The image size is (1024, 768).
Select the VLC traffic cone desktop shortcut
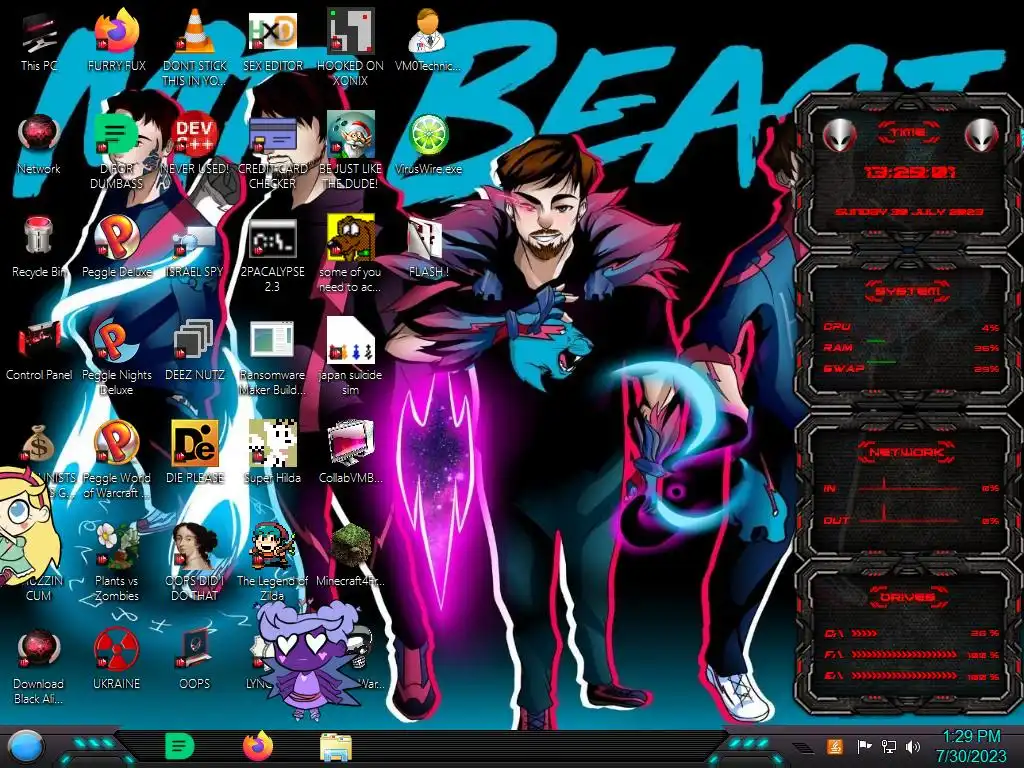(195, 47)
